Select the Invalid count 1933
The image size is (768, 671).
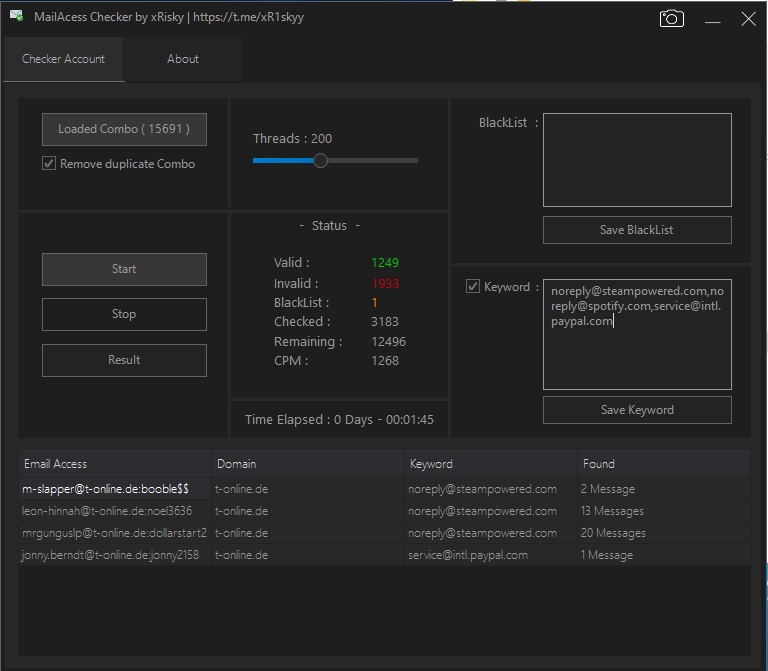[385, 284]
